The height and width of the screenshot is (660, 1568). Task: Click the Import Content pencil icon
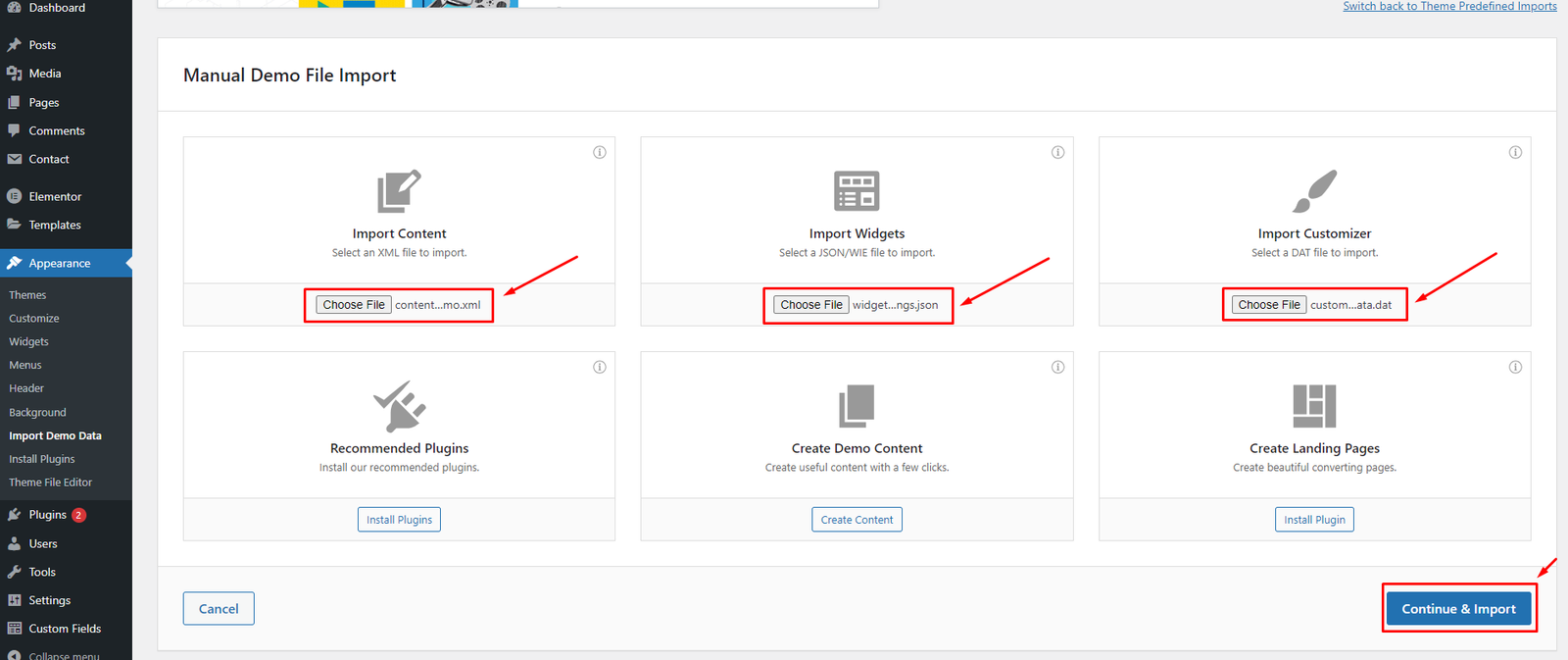click(399, 191)
